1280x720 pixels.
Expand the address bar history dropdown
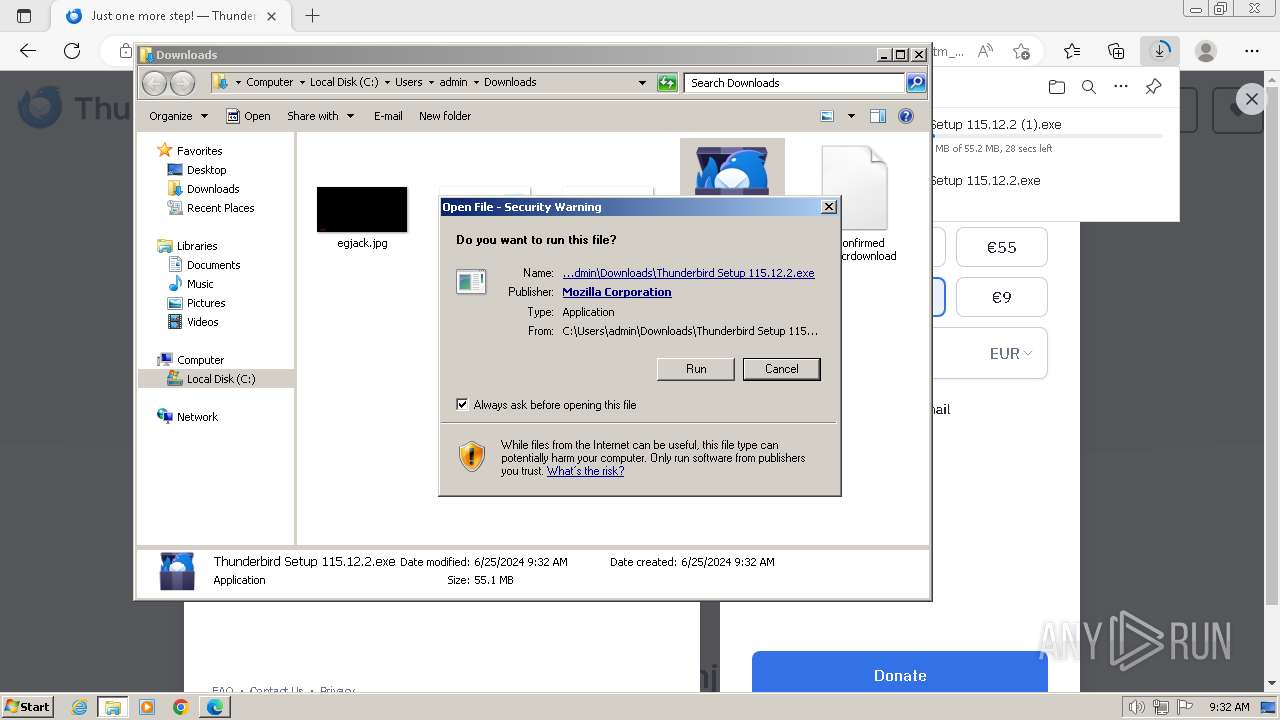click(642, 83)
